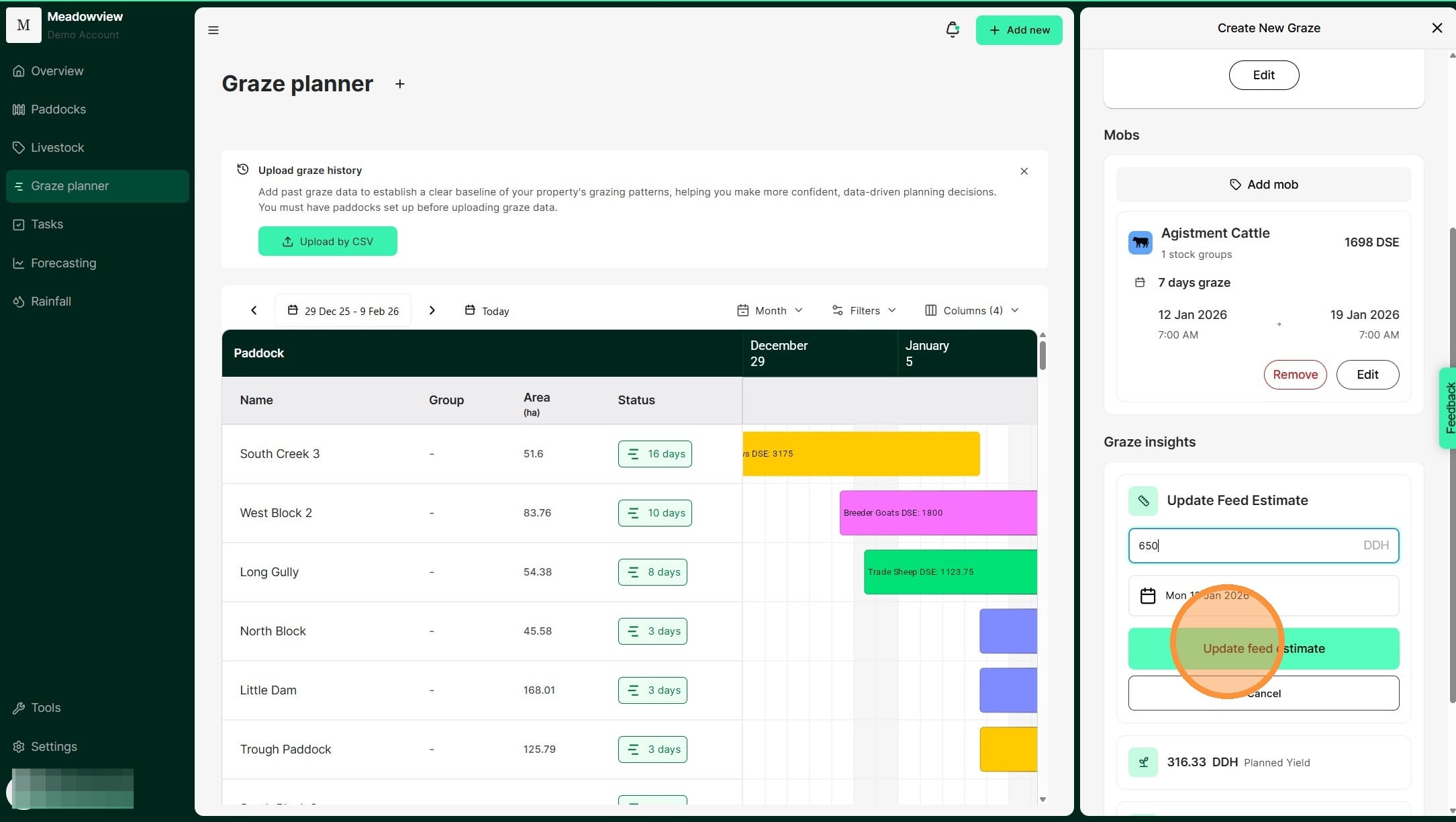
Task: Click the Update Feed Estimate ruler icon
Action: pos(1143,501)
